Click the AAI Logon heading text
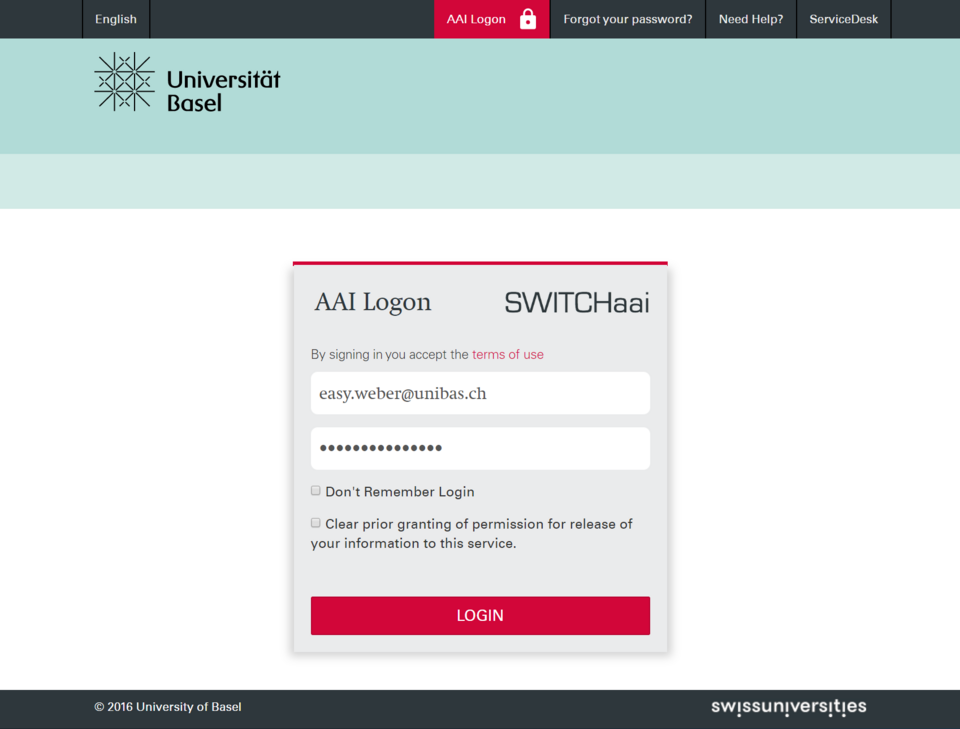The image size is (960, 729). tap(373, 302)
